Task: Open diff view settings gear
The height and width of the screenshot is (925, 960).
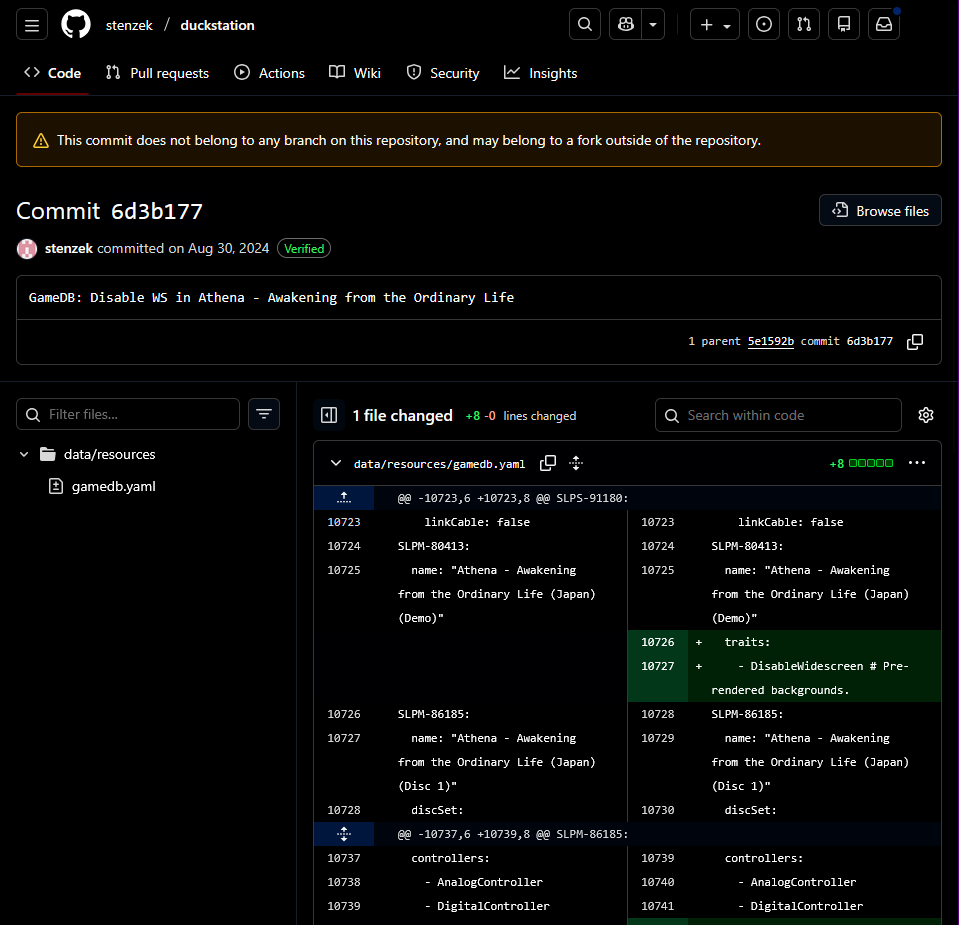Action: click(x=926, y=415)
